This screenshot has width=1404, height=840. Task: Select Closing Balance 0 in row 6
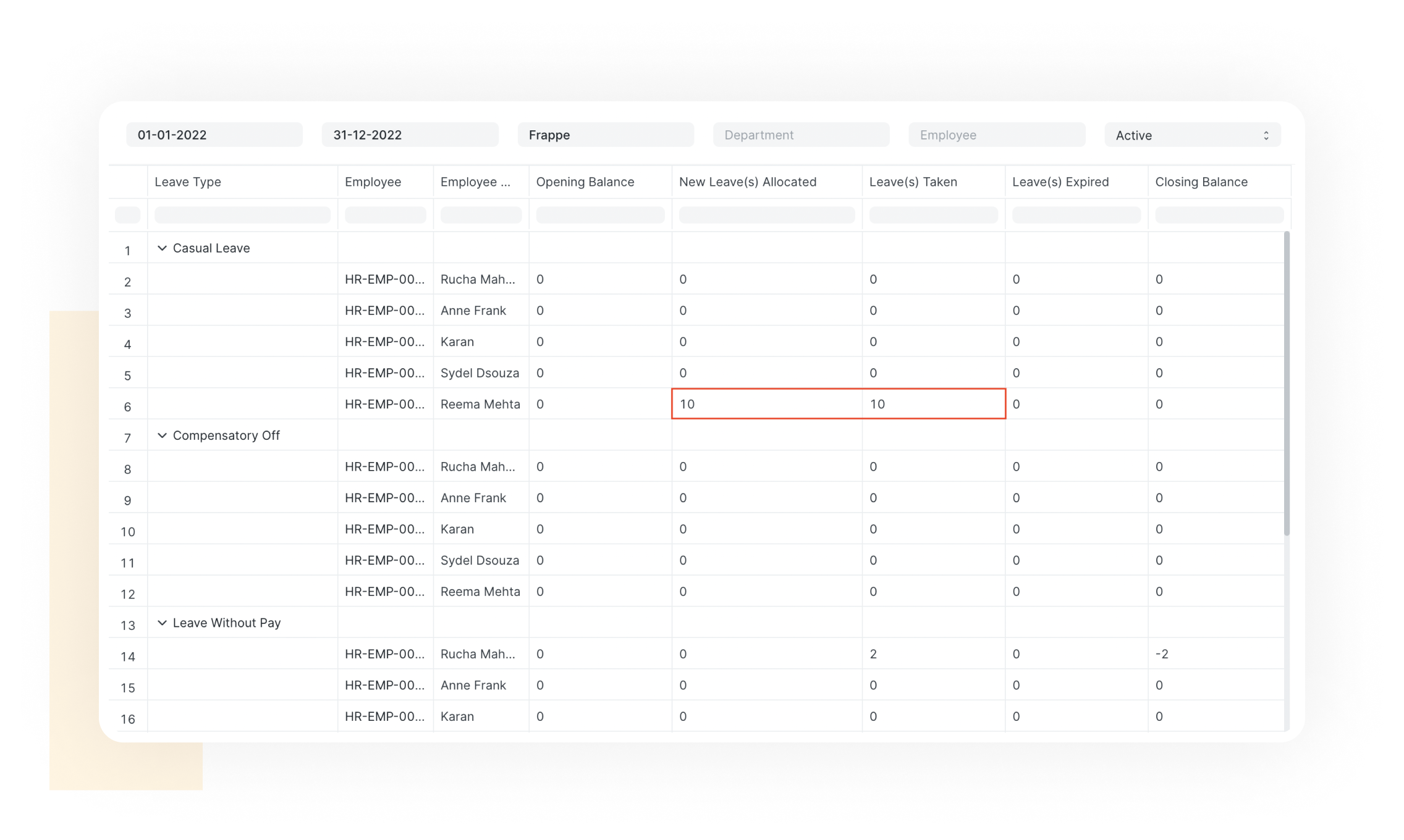coord(1216,404)
